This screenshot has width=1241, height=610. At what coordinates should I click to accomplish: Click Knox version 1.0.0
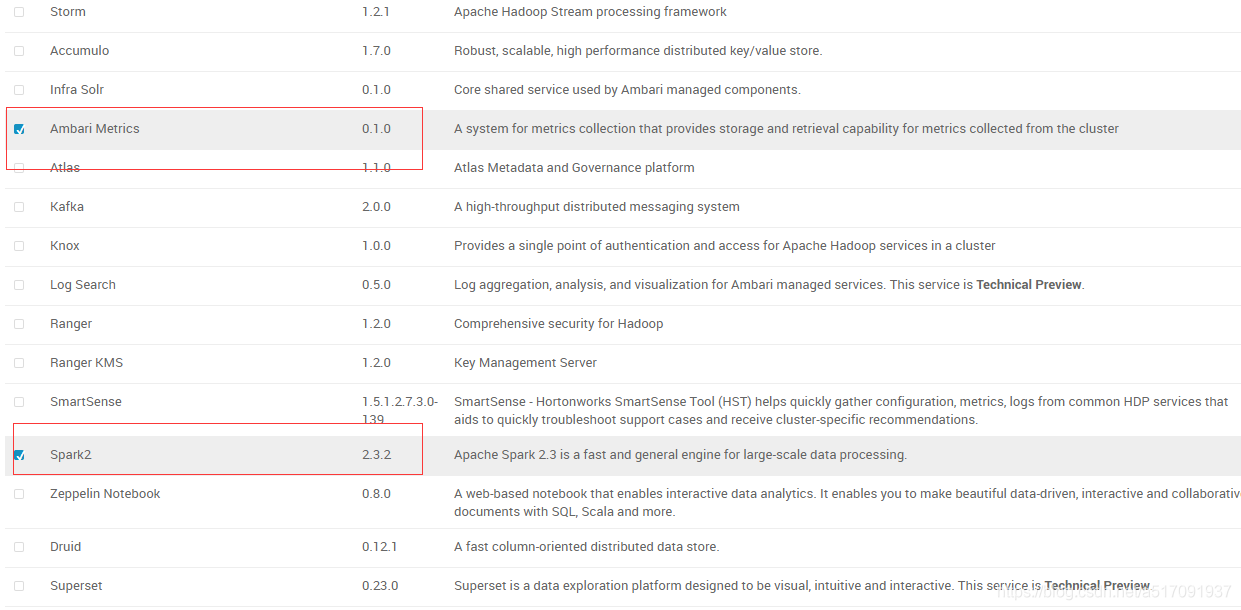pyautogui.click(x=377, y=246)
